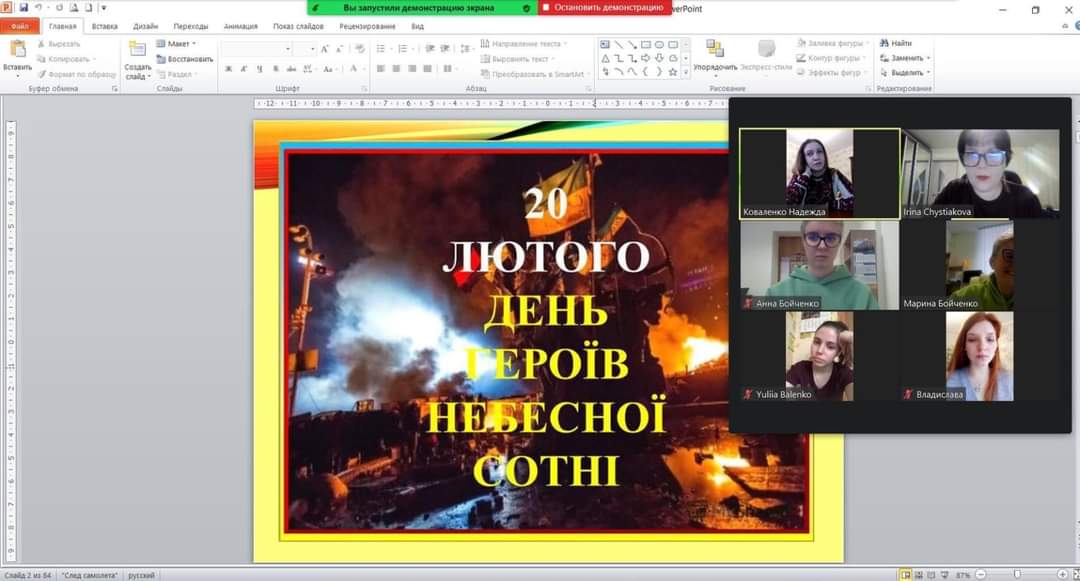This screenshot has width=1080, height=581.
Task: Select Коваленко Надежда's video tile
Action: pyautogui.click(x=819, y=173)
